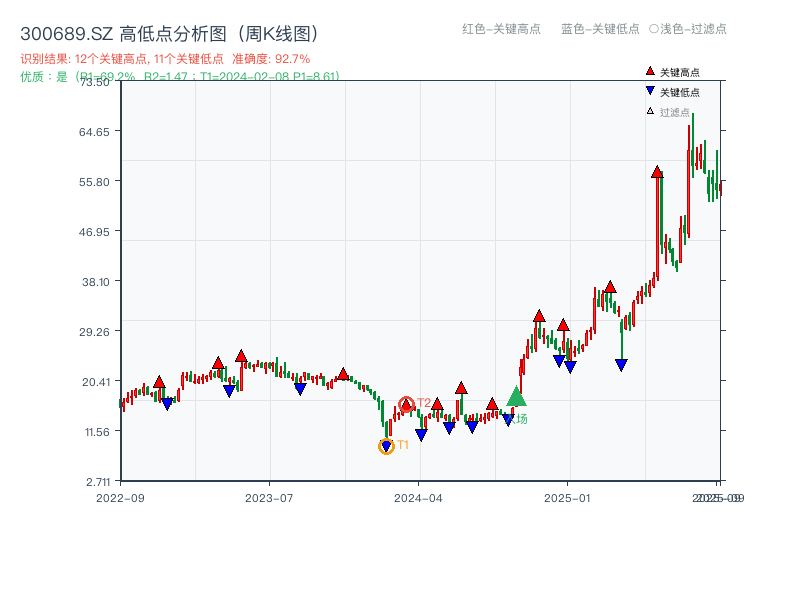Screen dimensions: 800x600
Task: Select the leftmost blue key low marker
Action: (167, 404)
